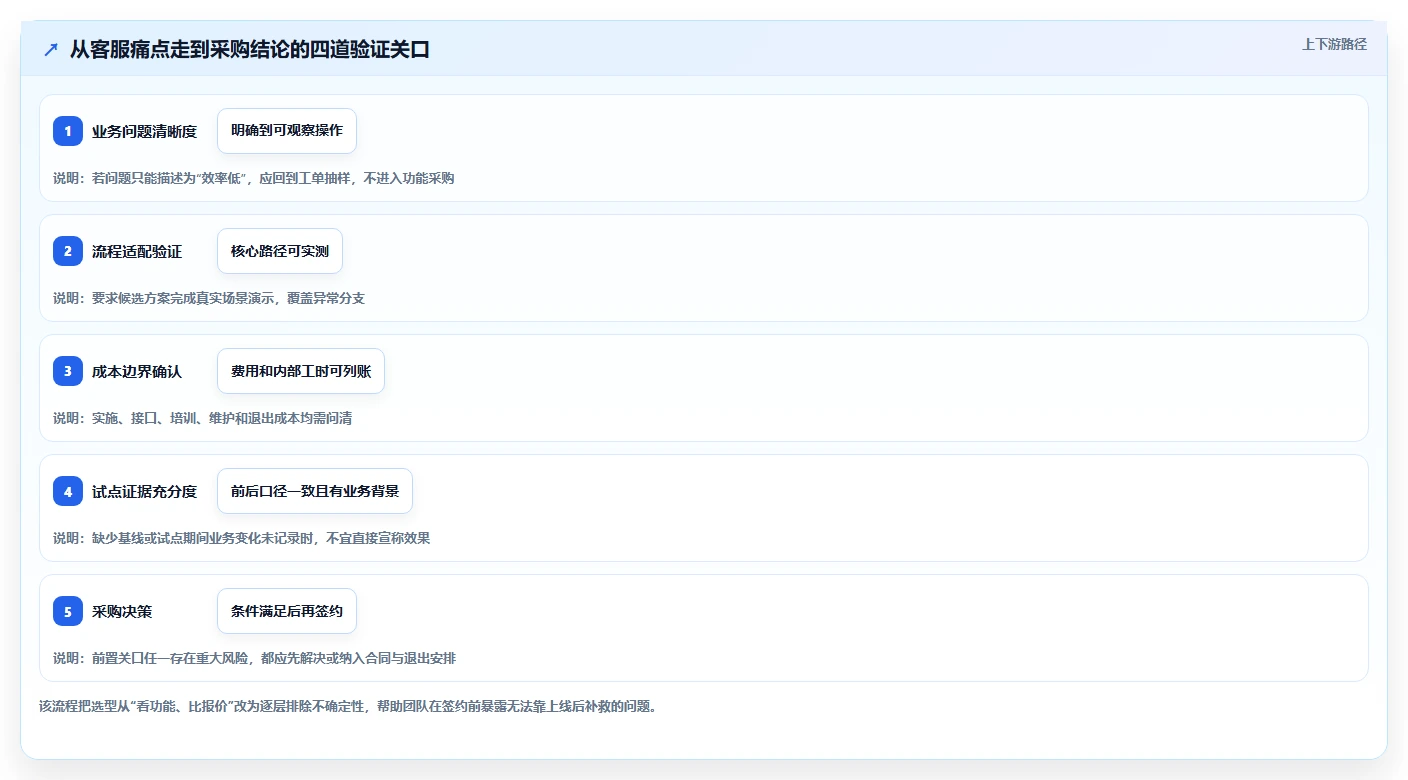The image size is (1408, 780).
Task: Click the note about 应回到工单抽样
Action: 254,178
